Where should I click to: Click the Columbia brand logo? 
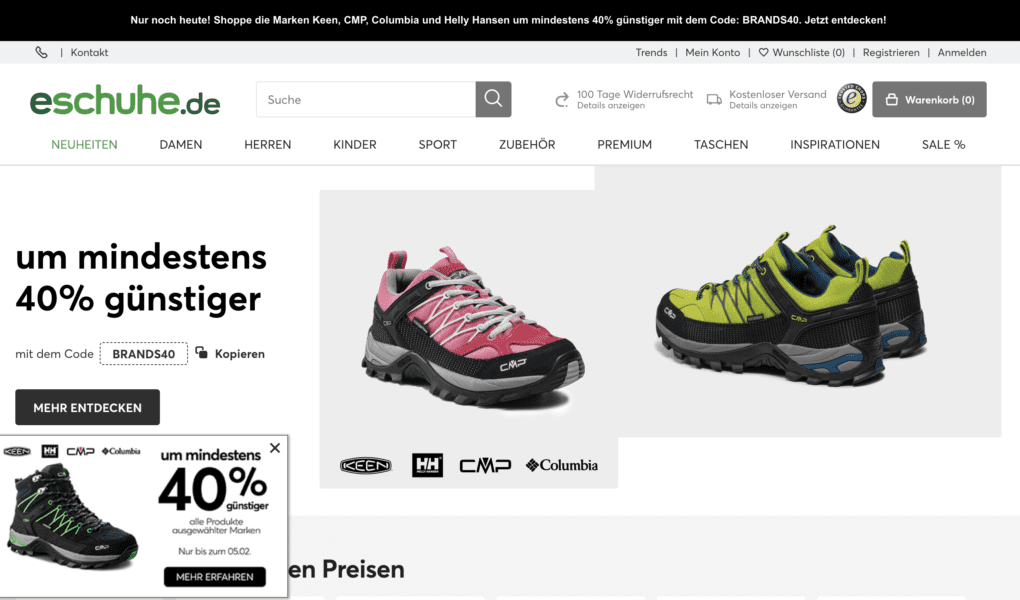coord(561,465)
